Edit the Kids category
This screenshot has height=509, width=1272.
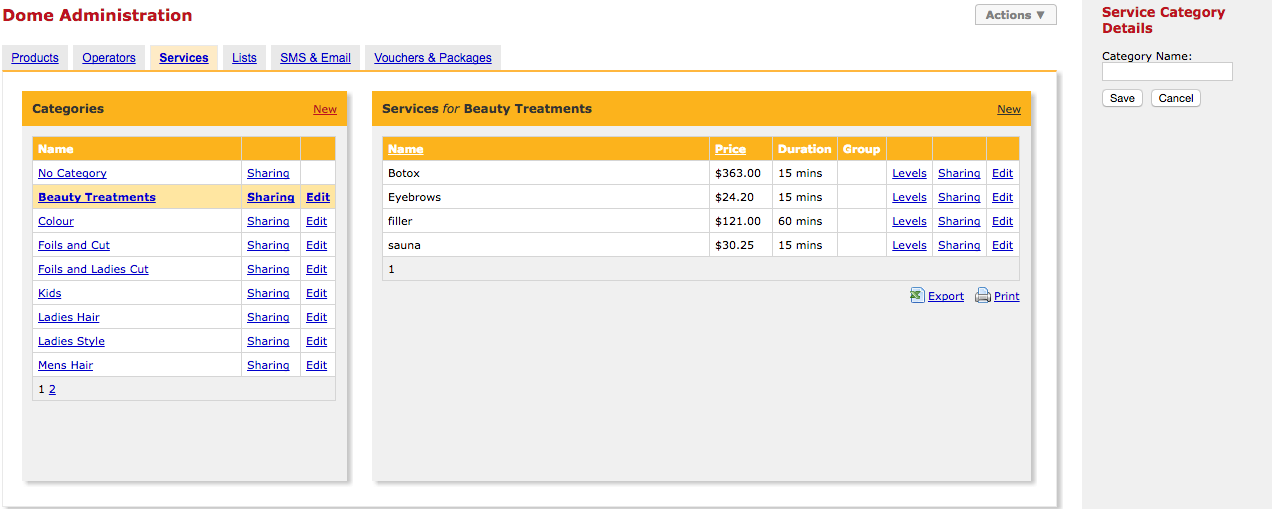(317, 293)
